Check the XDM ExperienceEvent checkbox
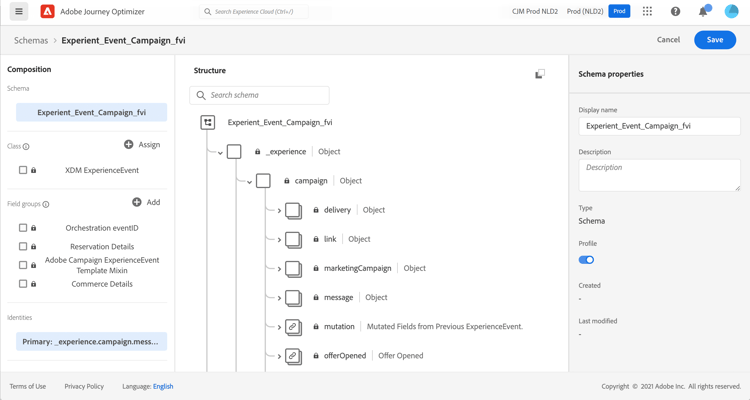 click(x=23, y=170)
